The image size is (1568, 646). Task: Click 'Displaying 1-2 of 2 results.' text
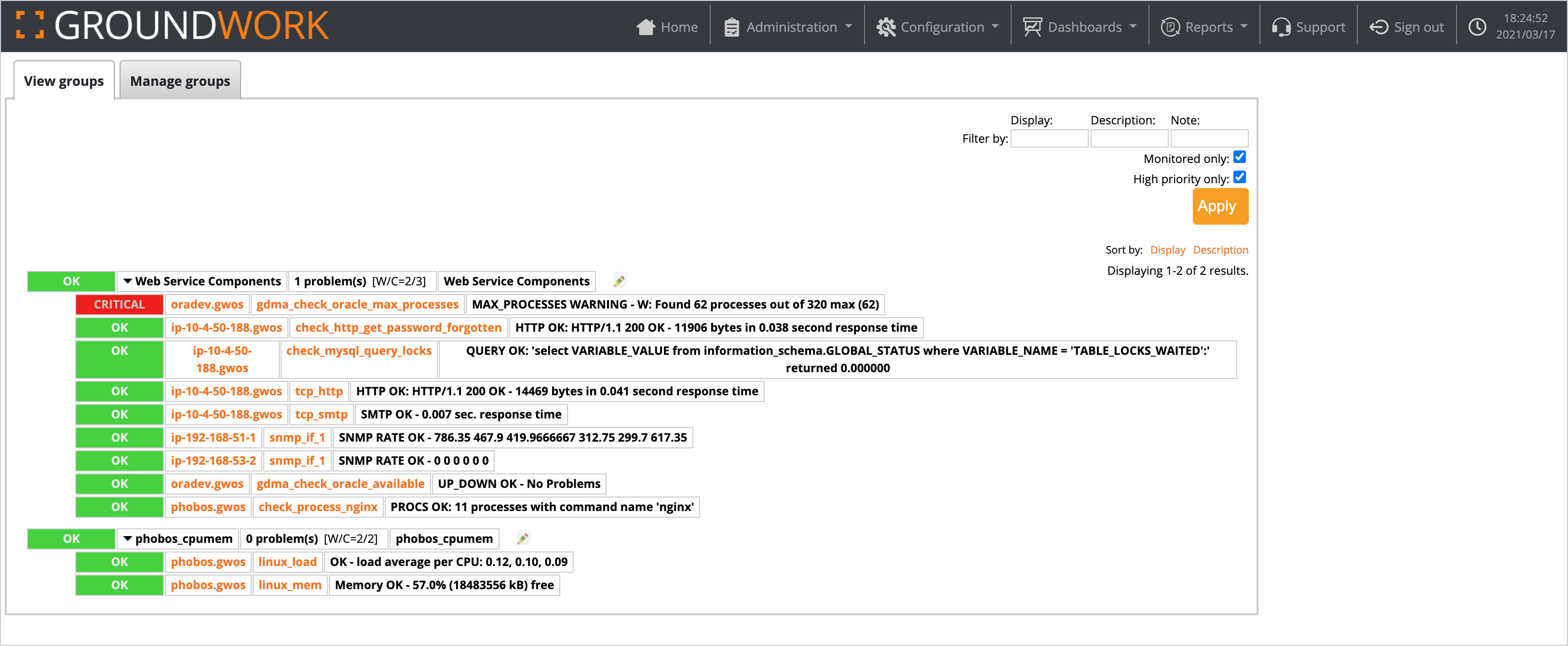1177,270
